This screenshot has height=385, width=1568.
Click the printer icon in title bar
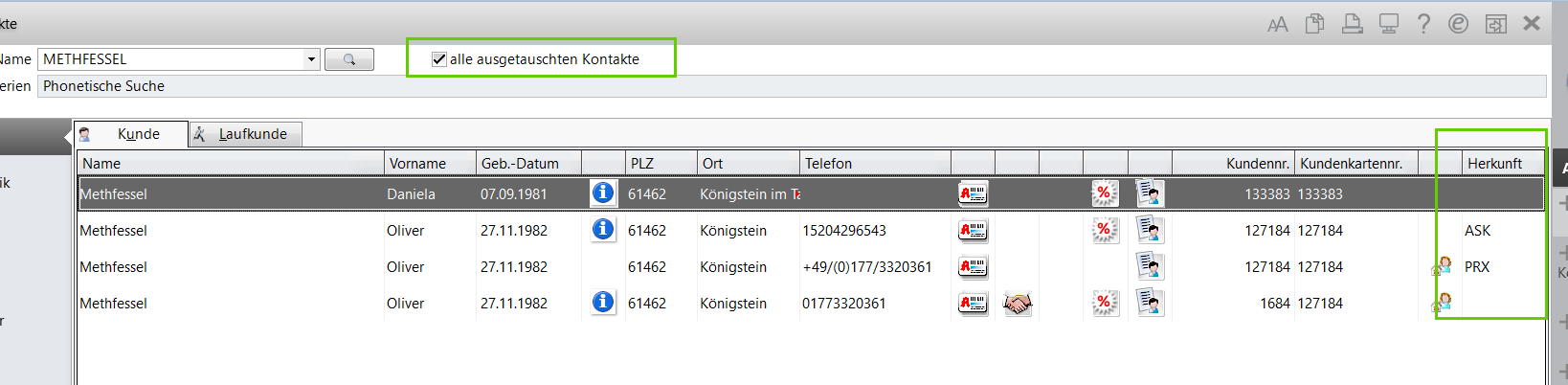coord(1352,24)
